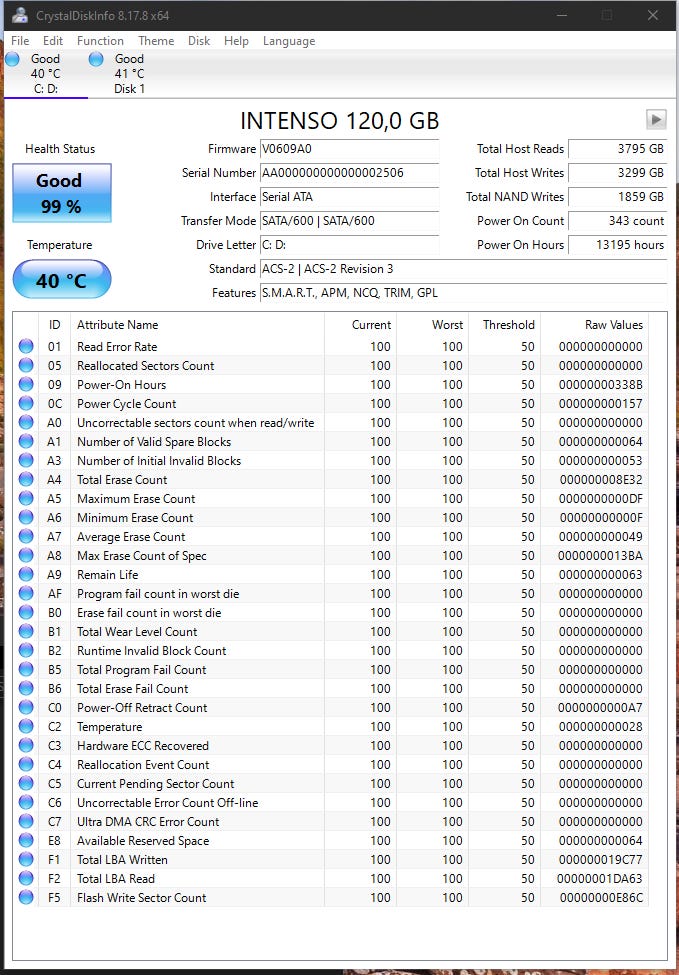Click the Serial Number field

click(x=349, y=173)
